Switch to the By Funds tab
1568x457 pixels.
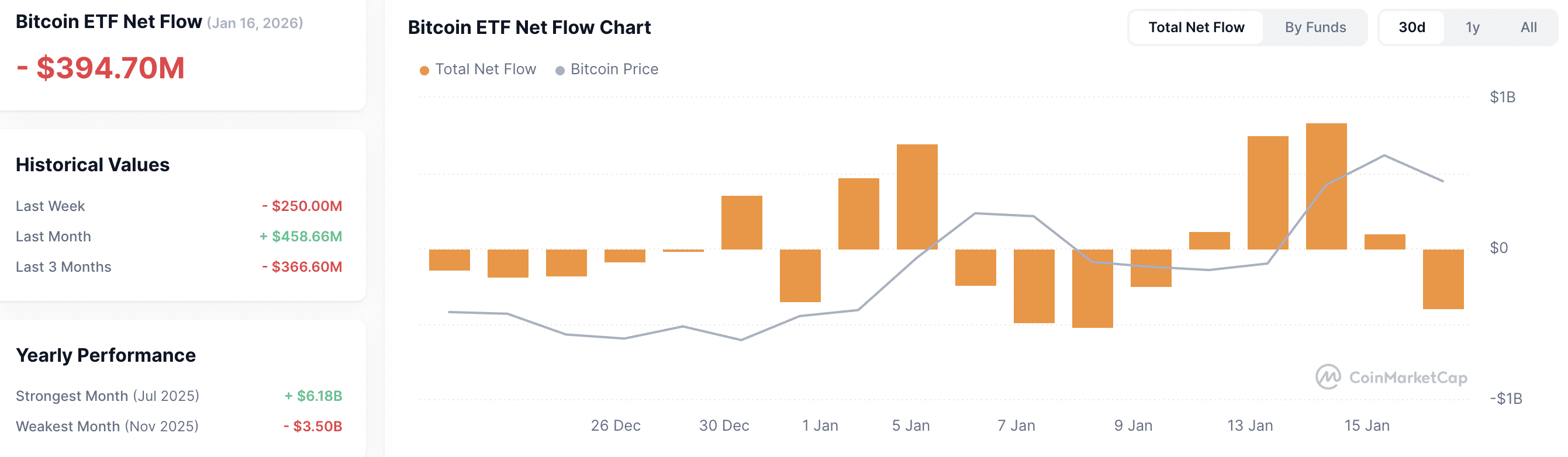click(x=1315, y=27)
